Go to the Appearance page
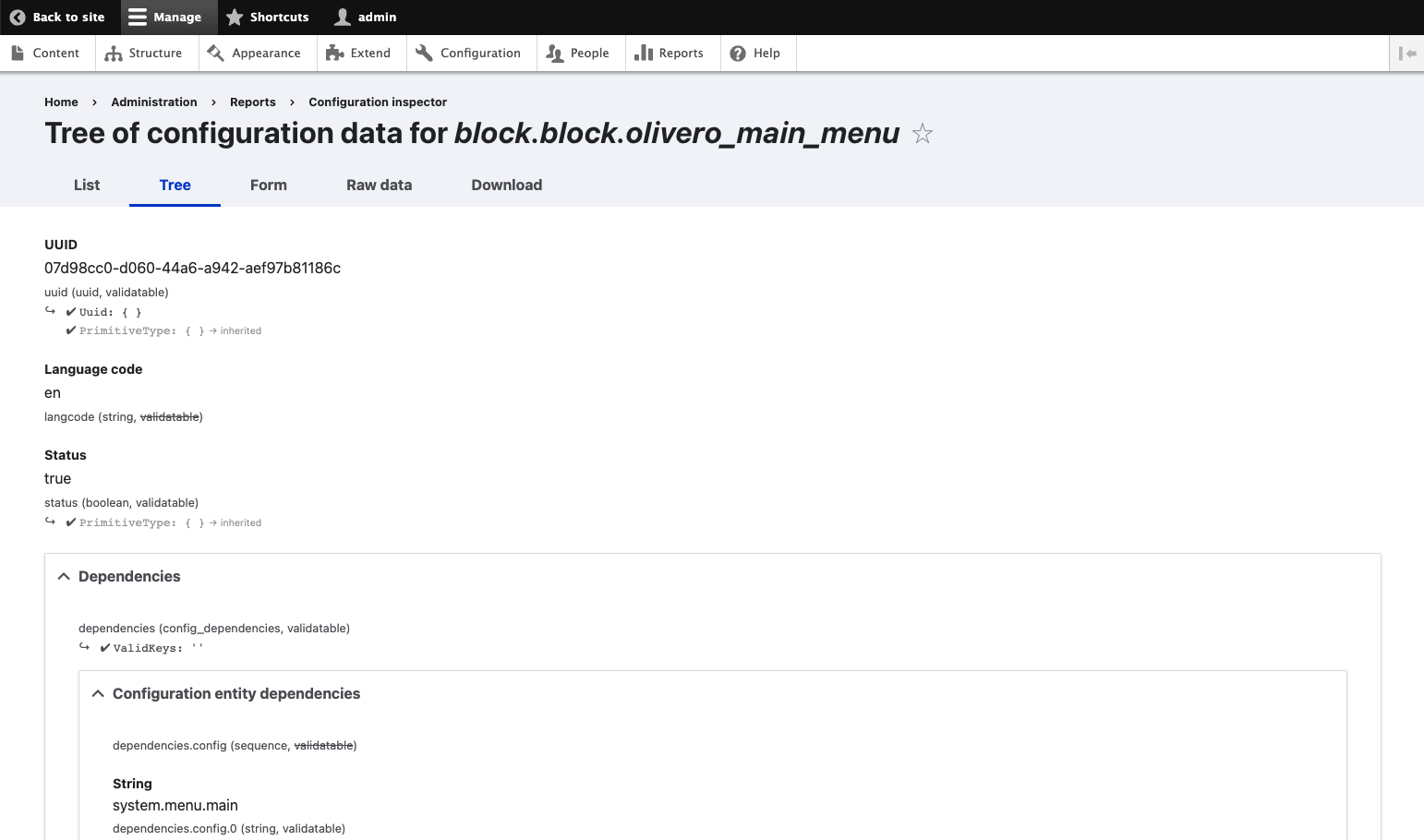 pos(254,53)
